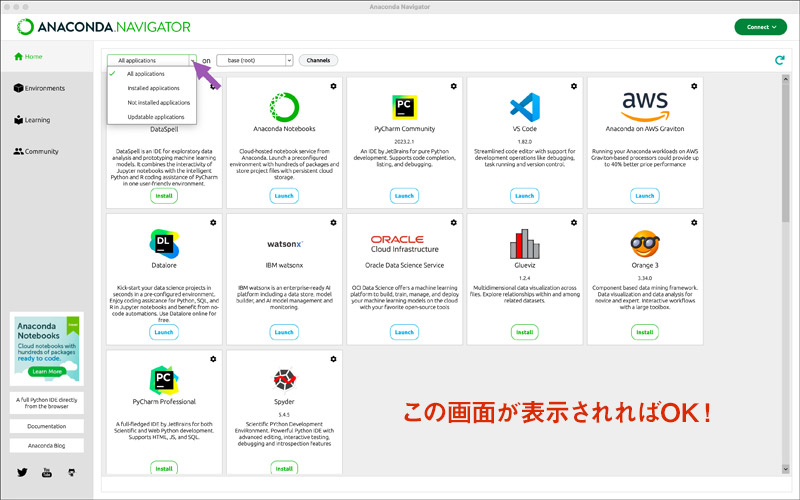Open settings gear on Datalore card
The height and width of the screenshot is (500, 800).
coord(213,222)
